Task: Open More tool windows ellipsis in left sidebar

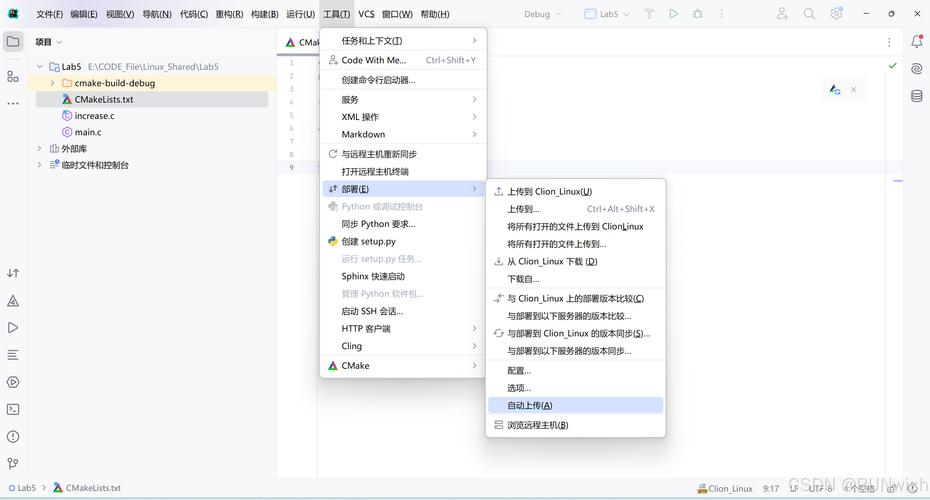Action: point(13,103)
